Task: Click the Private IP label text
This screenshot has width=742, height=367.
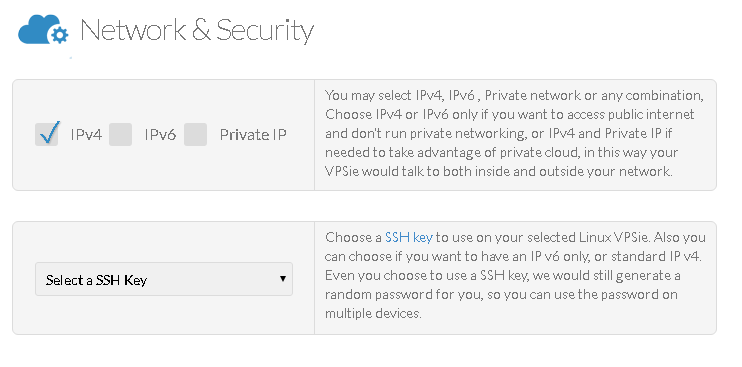Action: (253, 135)
